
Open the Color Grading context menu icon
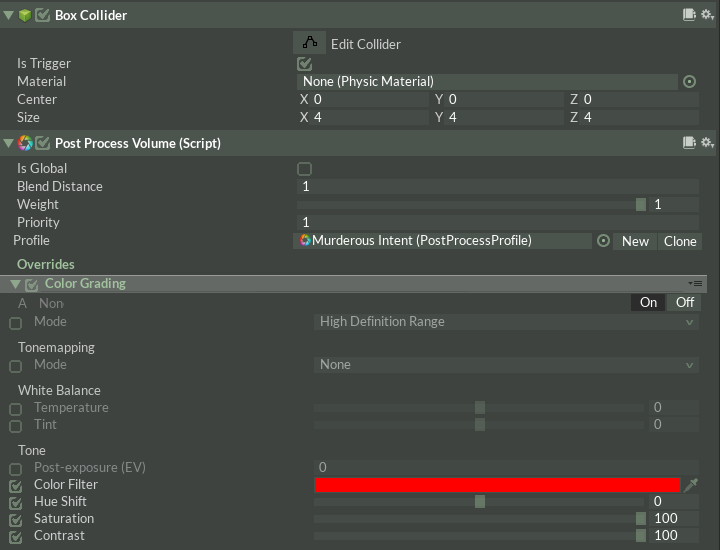tap(695, 284)
